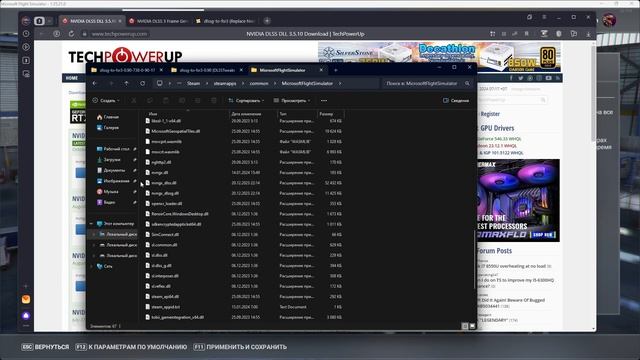Sort by the Размер column header

(x=326, y=114)
